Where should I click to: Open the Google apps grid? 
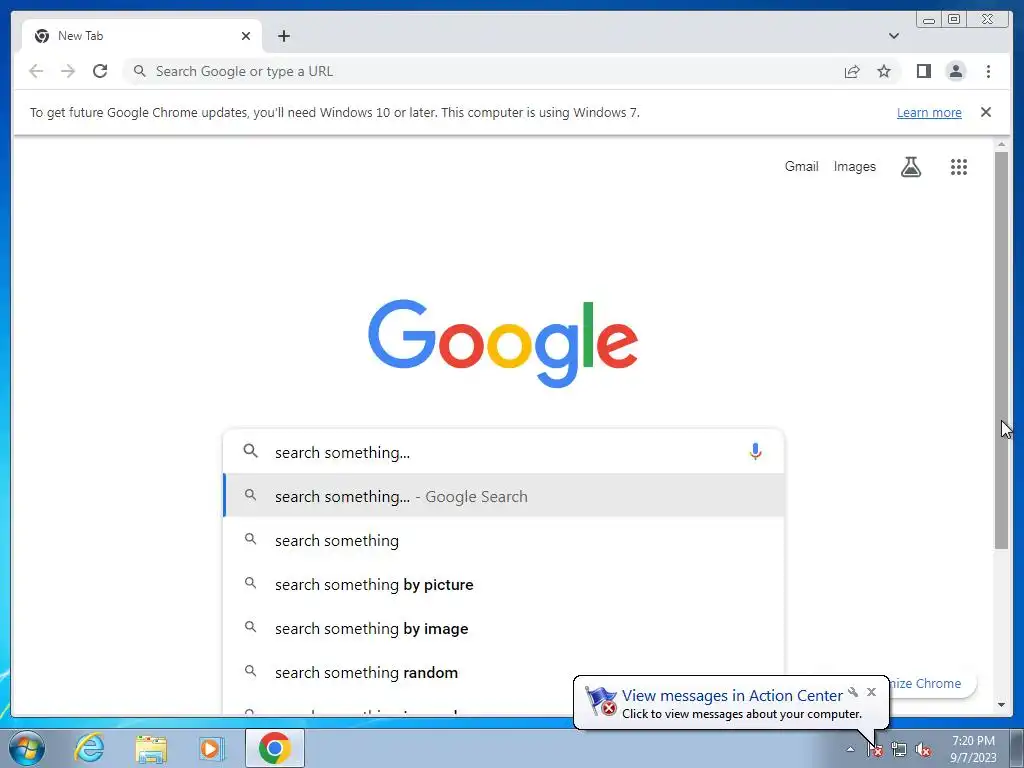[959, 167]
